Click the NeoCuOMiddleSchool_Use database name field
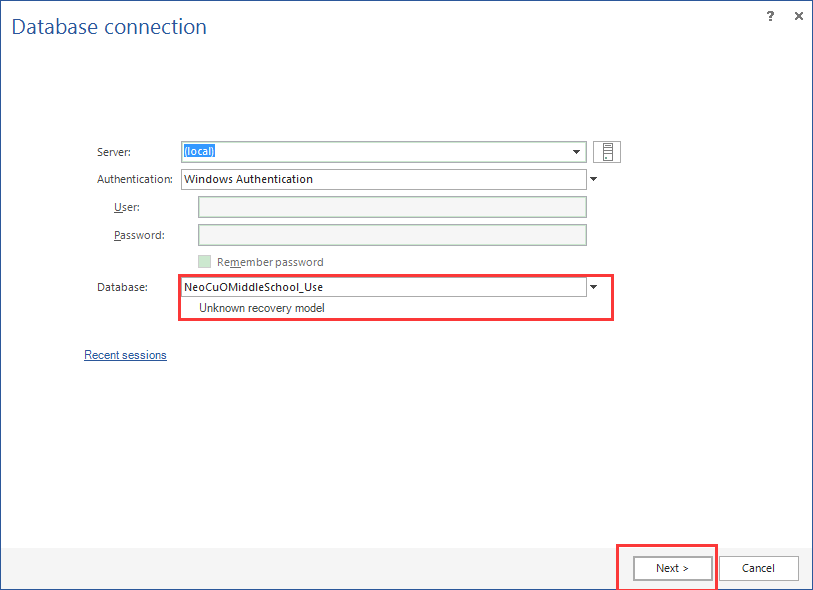The image size is (813, 590). click(380, 287)
